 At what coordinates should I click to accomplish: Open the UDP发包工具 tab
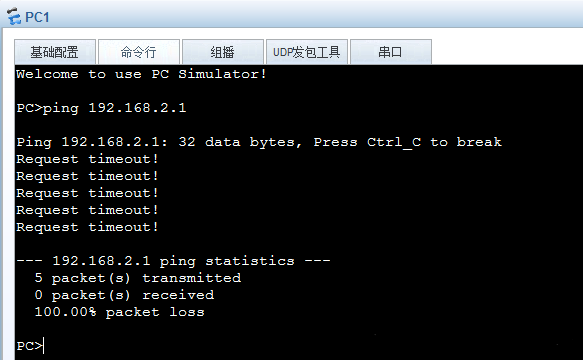pyautogui.click(x=307, y=52)
